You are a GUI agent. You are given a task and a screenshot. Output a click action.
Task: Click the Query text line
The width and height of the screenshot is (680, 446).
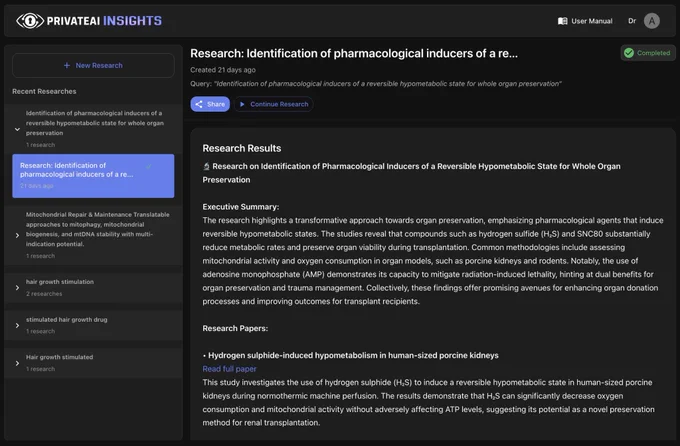[376, 84]
